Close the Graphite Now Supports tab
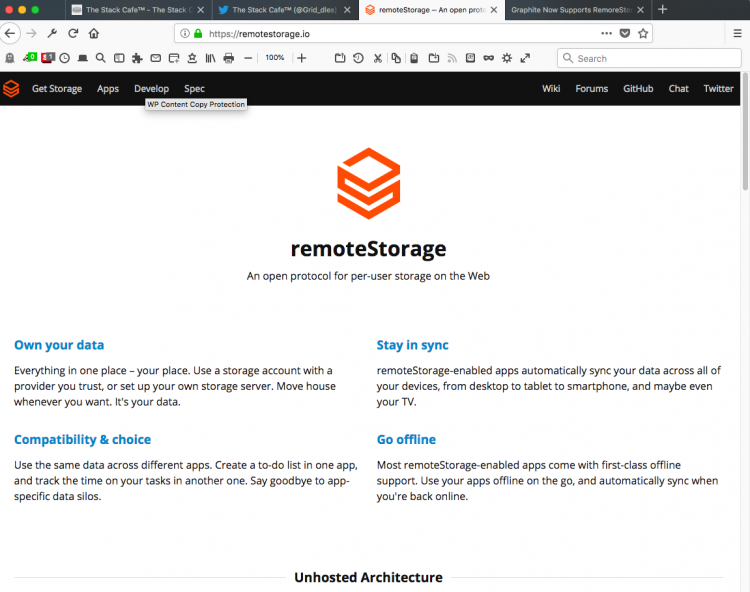This screenshot has width=750, height=592. [640, 10]
